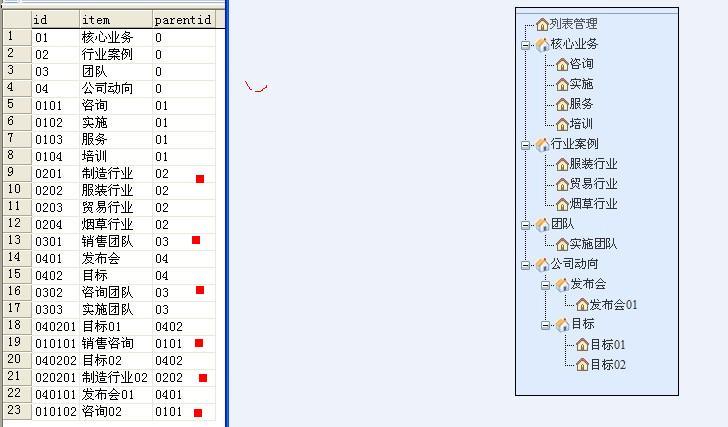Select tree label 烟草行业
This screenshot has width=728, height=427.
tap(593, 204)
